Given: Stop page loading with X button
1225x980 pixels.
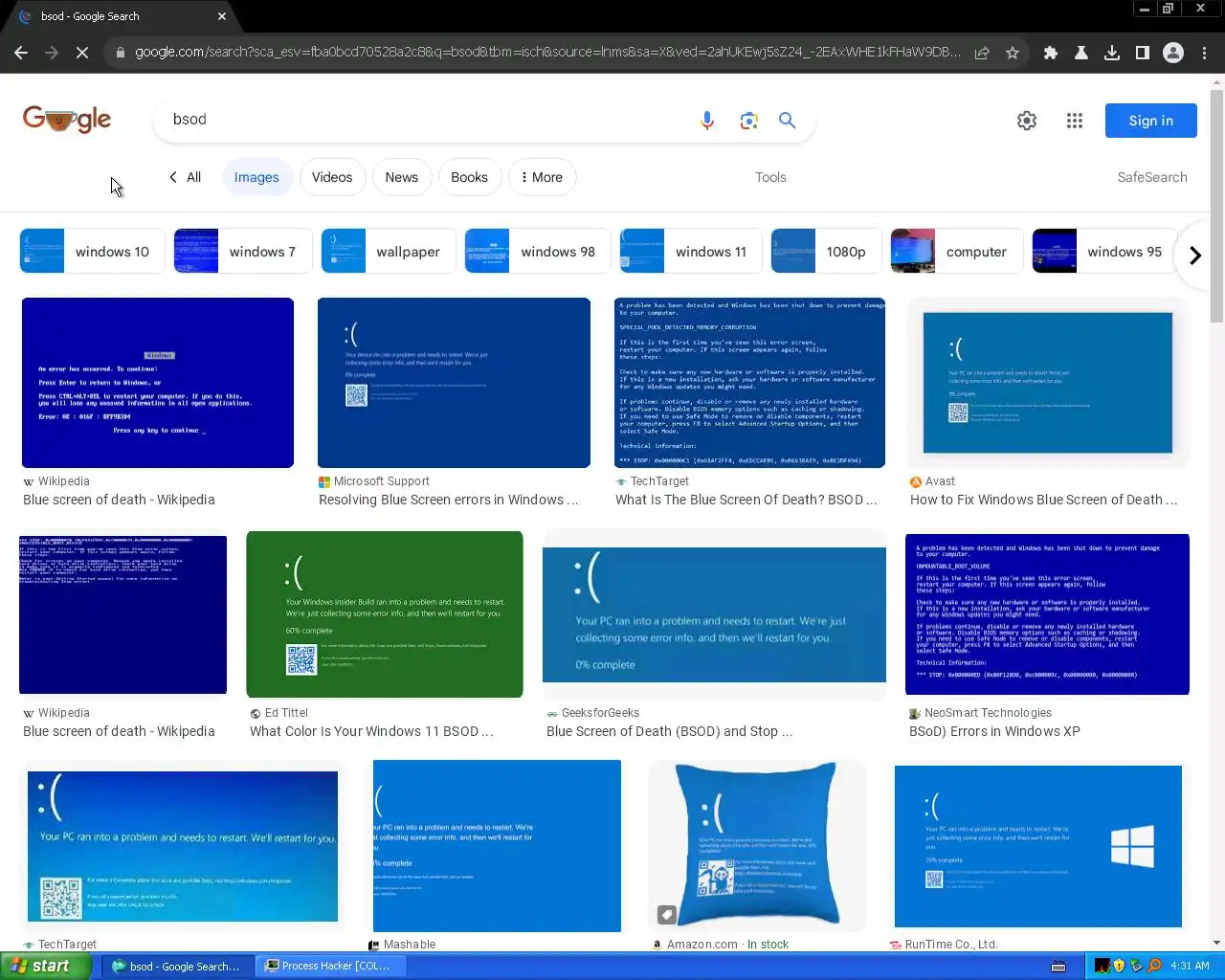Looking at the screenshot, I should pyautogui.click(x=82, y=53).
